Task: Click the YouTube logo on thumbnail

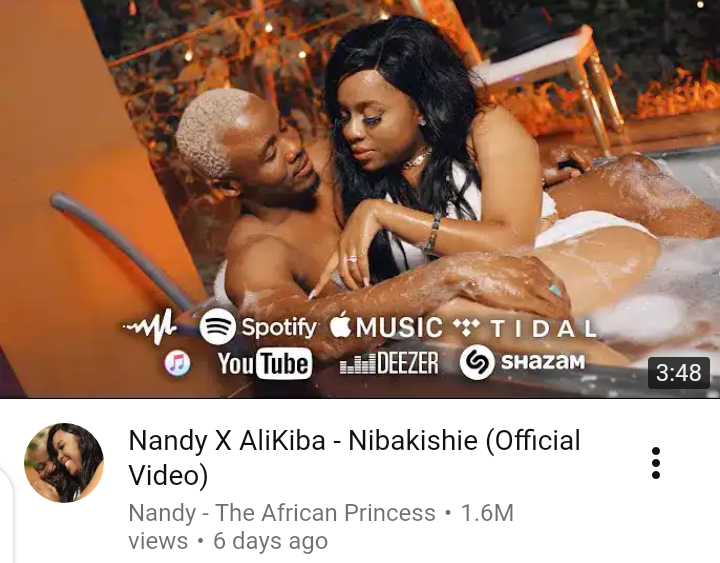Action: coord(265,363)
